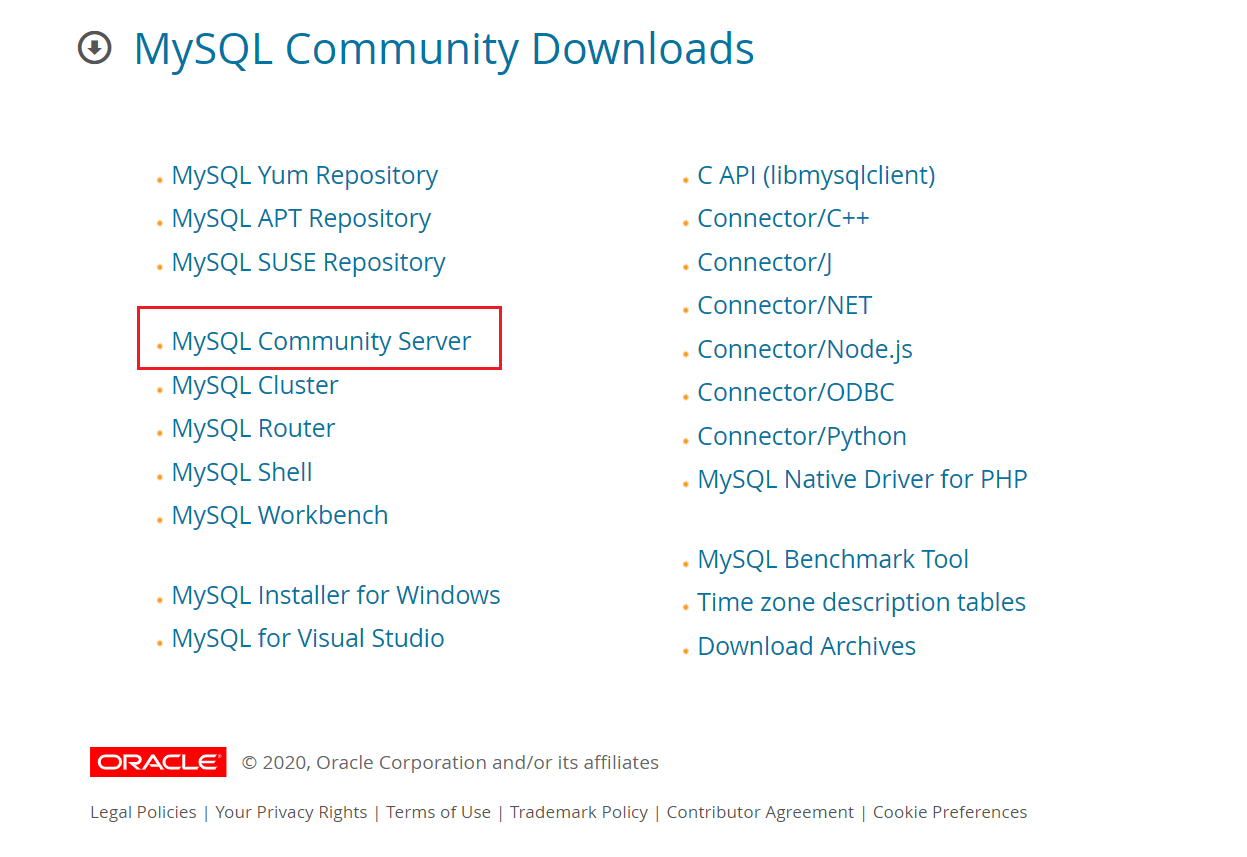
Task: Open MySQL Yum Repository
Action: click(304, 175)
